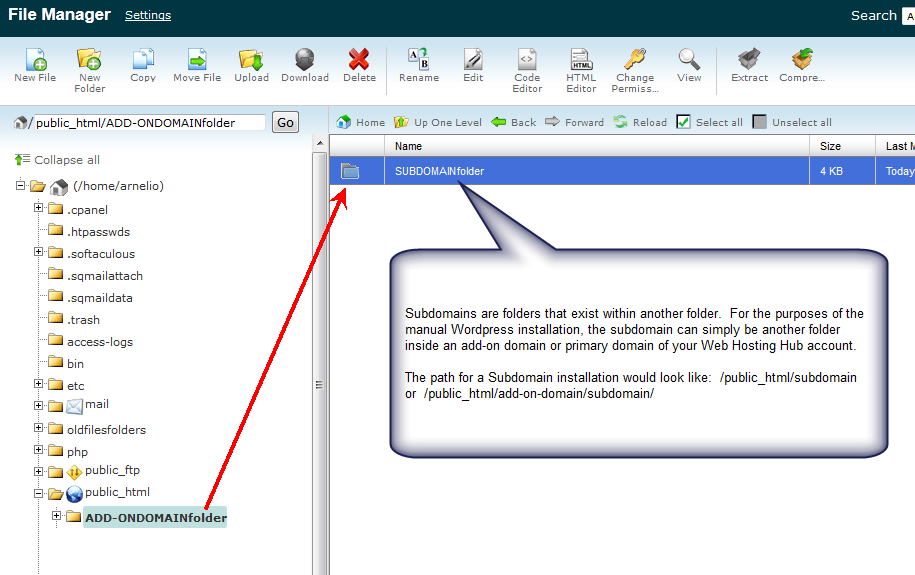This screenshot has height=575, width=915.
Task: Click the Move File icon
Action: point(197,60)
